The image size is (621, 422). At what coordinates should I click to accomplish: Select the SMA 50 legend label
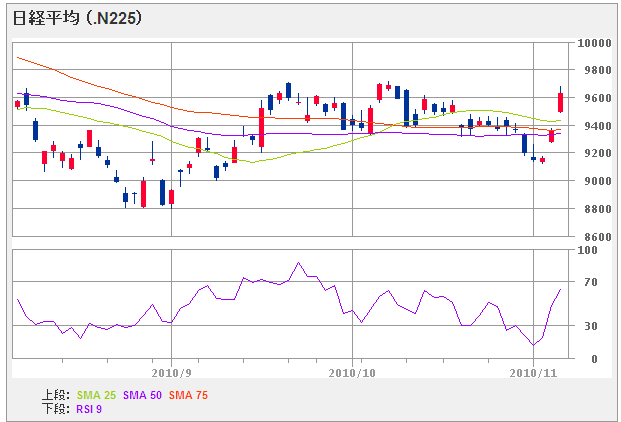[142, 395]
